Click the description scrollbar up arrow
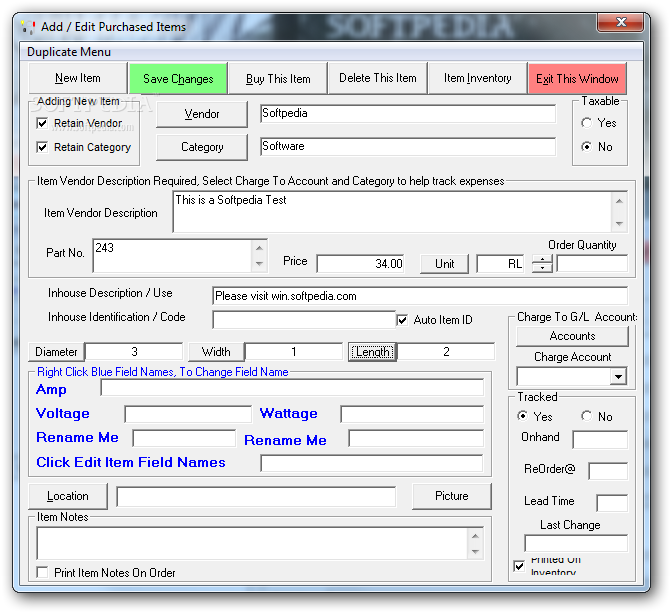671x613 pixels. click(x=619, y=201)
